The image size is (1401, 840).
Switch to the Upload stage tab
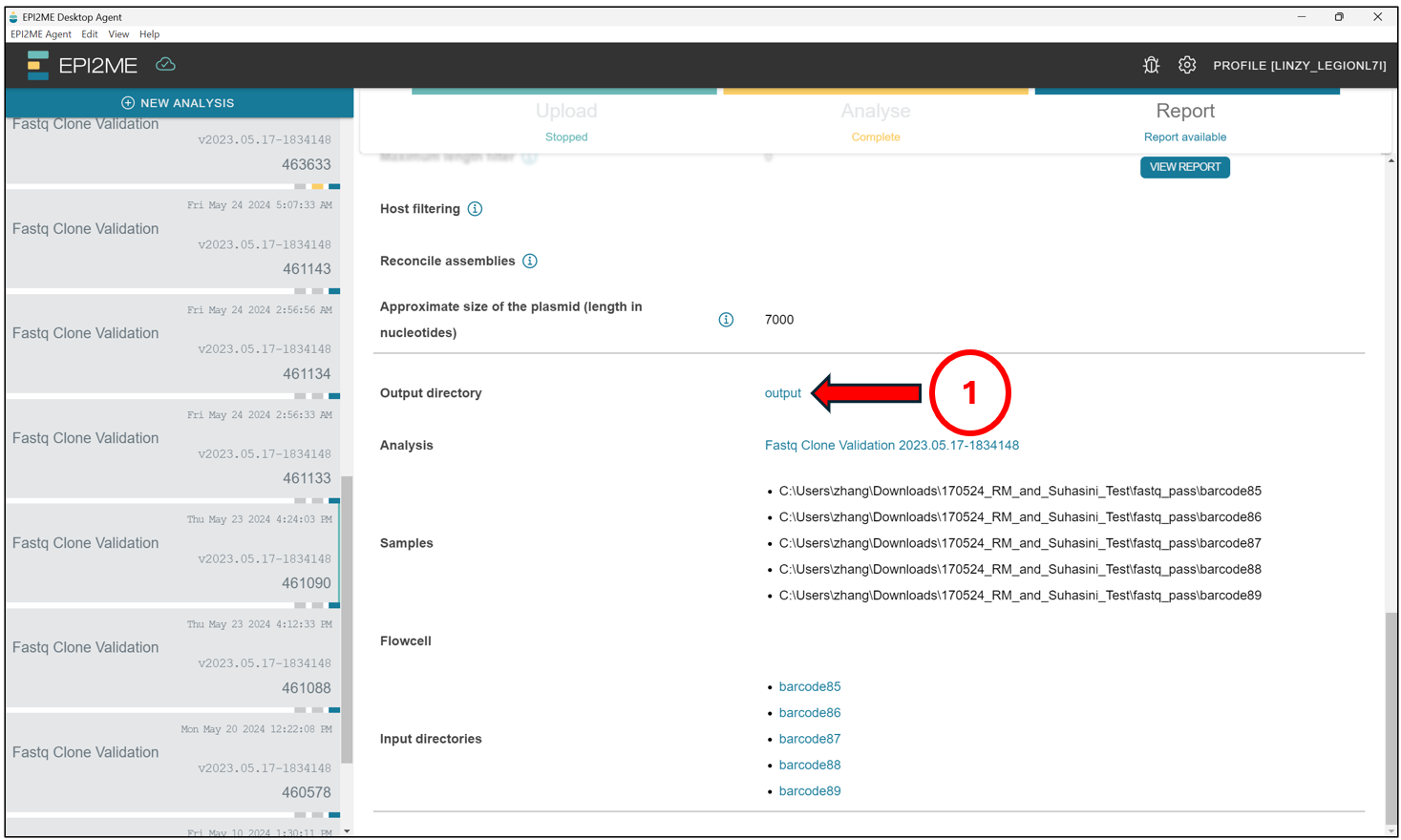pyautogui.click(x=566, y=121)
